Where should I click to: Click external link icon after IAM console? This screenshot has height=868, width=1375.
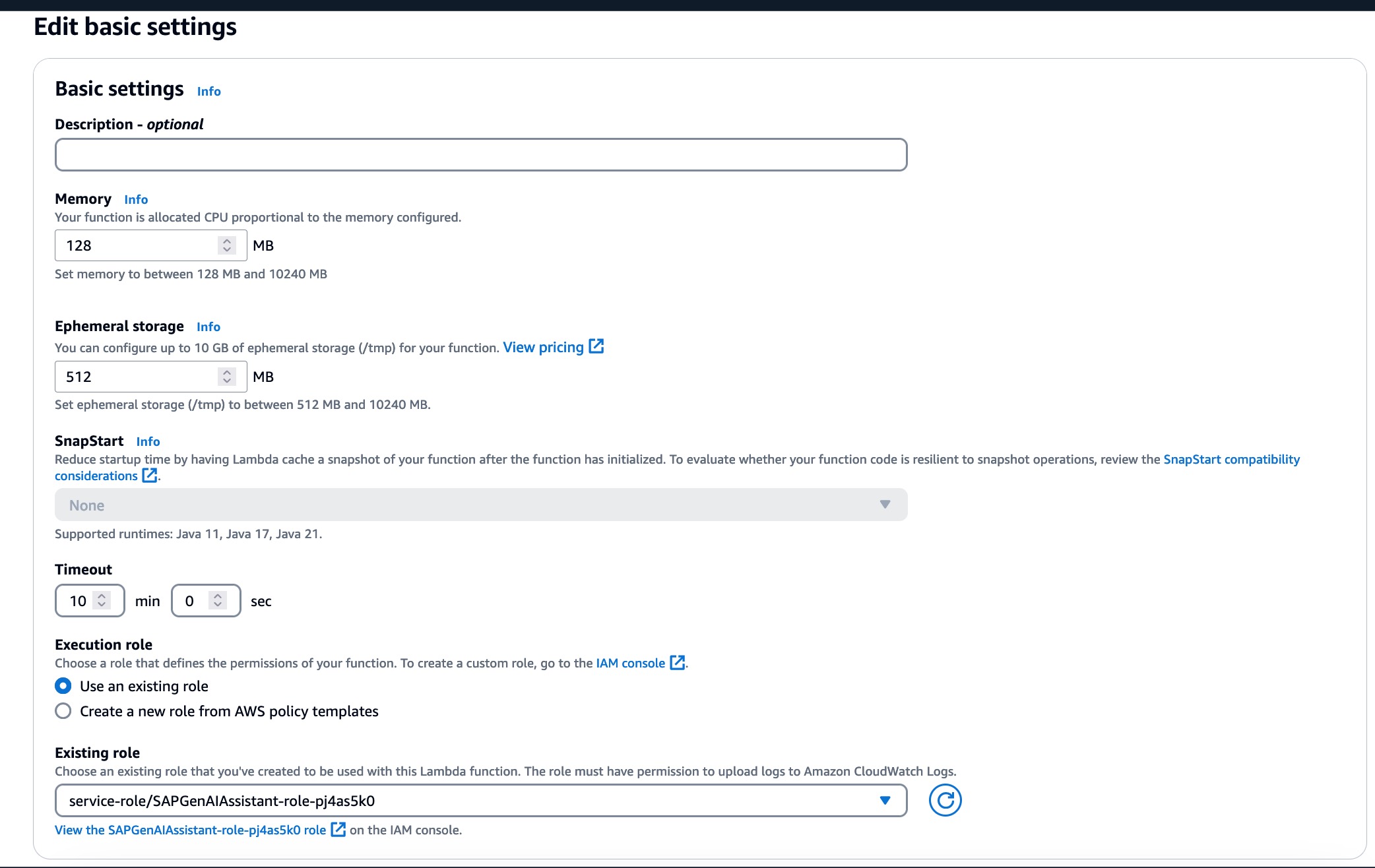[677, 662]
